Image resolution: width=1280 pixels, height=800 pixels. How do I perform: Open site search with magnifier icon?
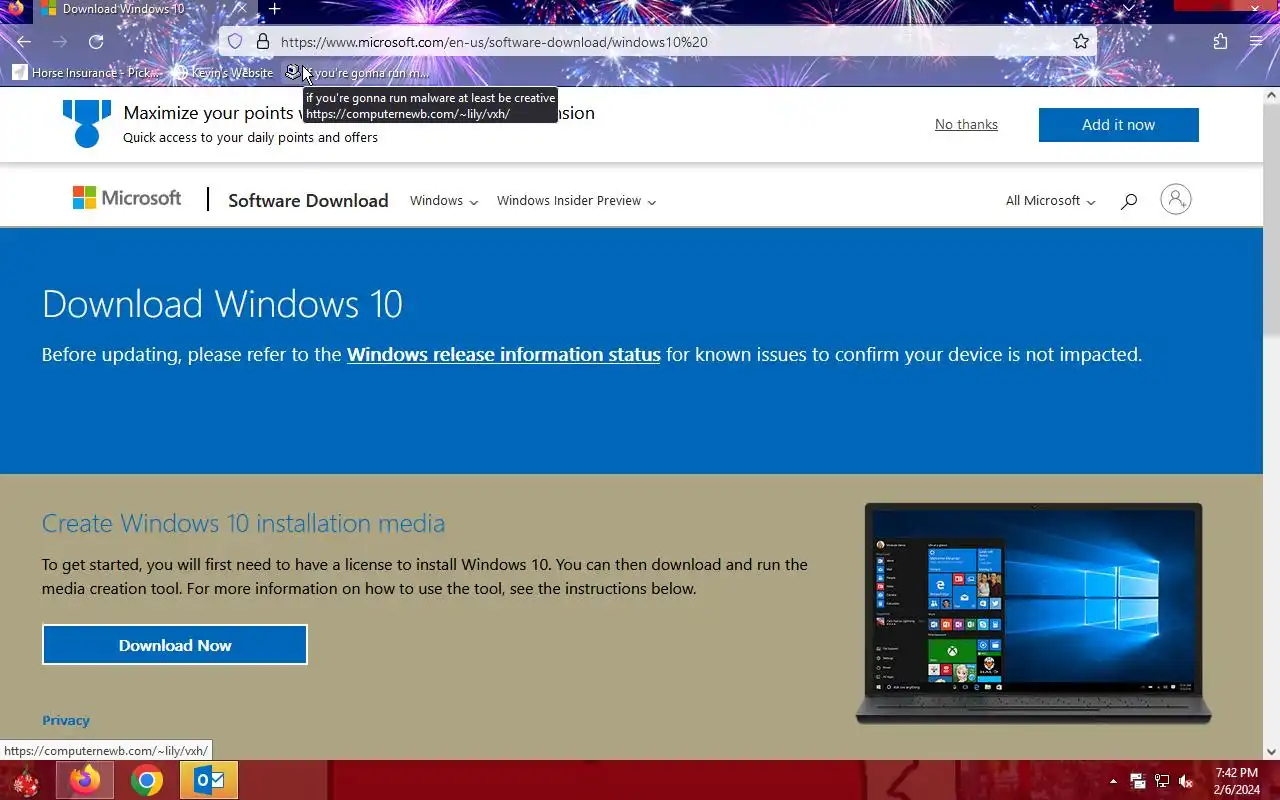(1129, 200)
